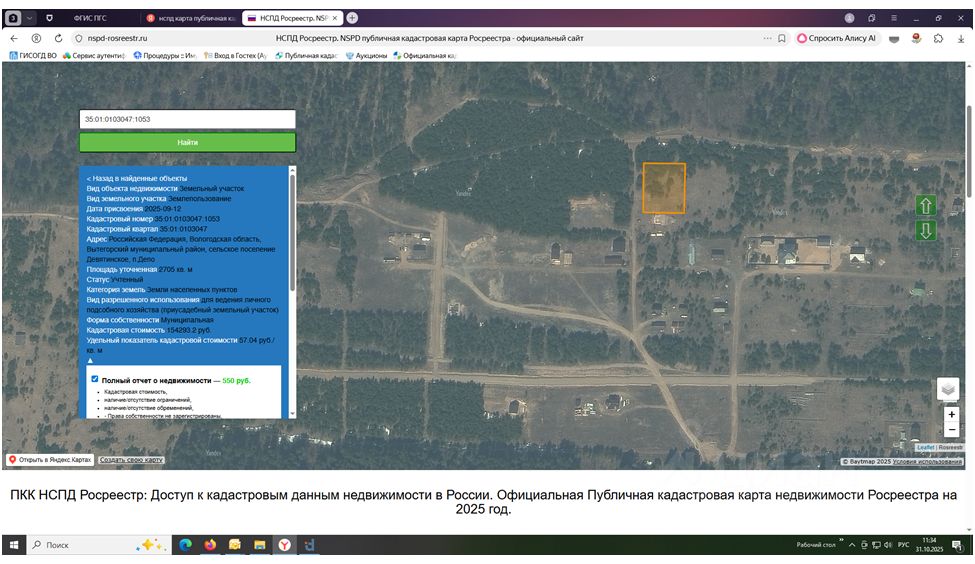Open the Сервис аутентиф bookmark
The width and height of the screenshot is (975, 564).
point(95,55)
